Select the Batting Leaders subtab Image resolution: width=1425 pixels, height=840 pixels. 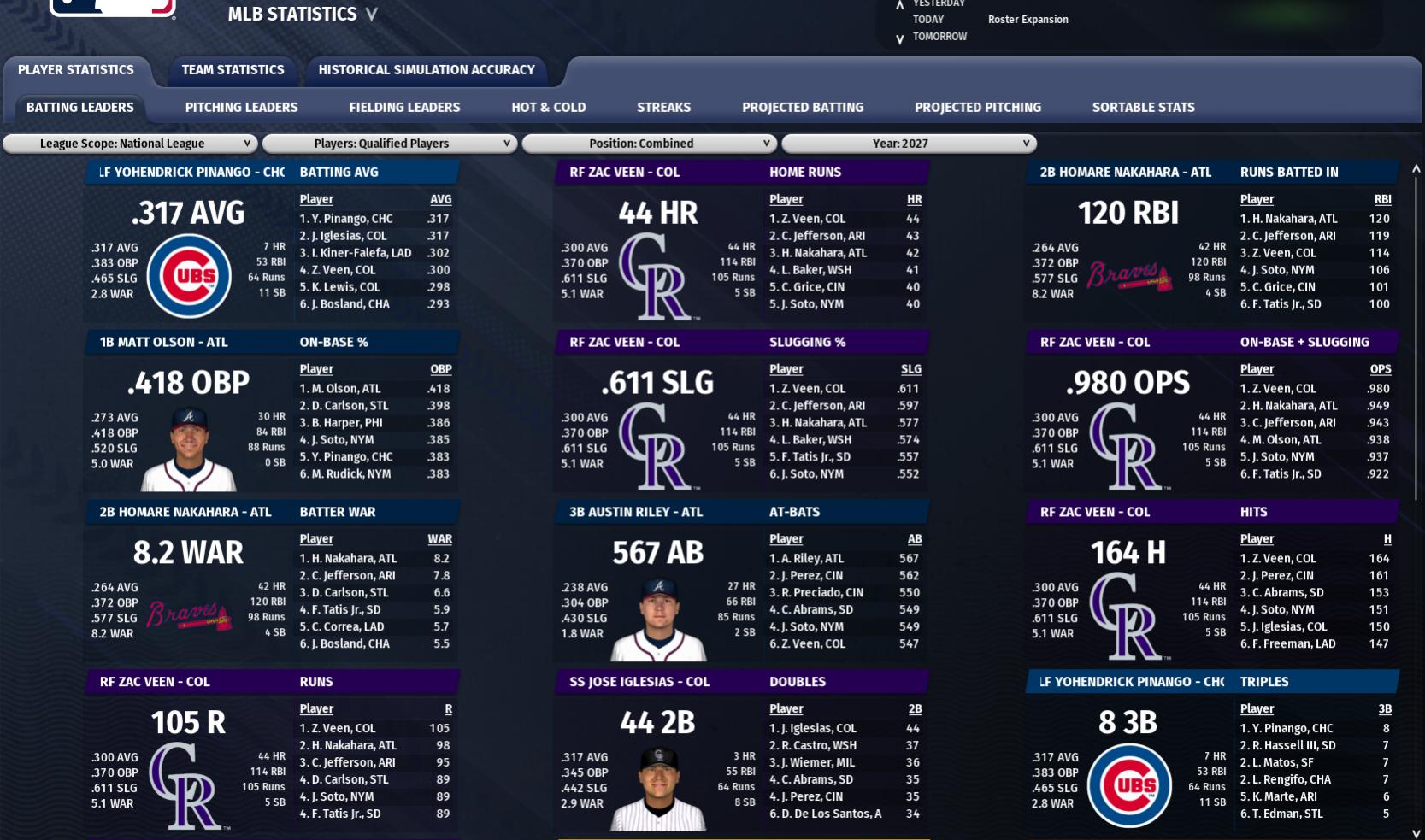(80, 108)
